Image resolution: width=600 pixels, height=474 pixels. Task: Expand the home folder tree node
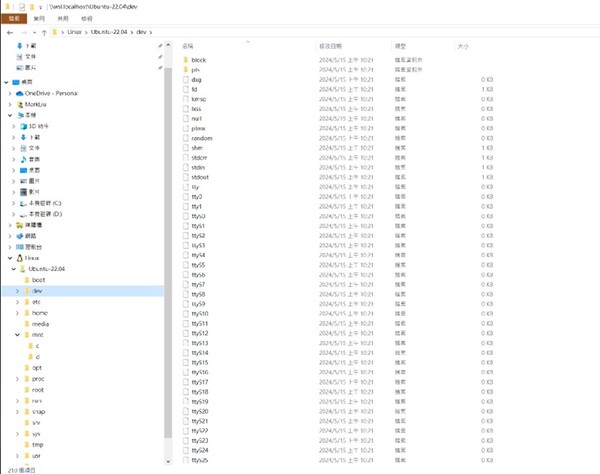[x=18, y=313]
